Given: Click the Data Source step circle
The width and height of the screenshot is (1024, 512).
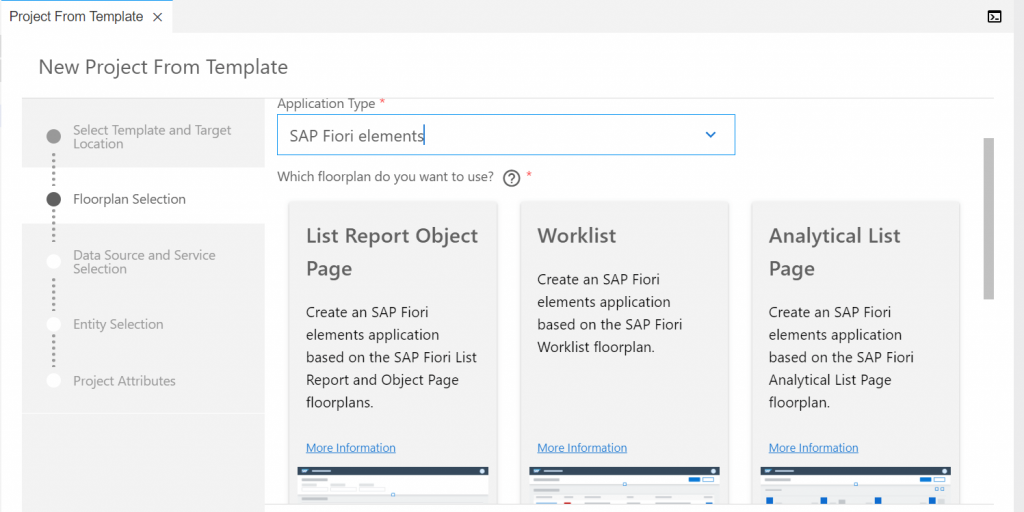Looking at the screenshot, I should click(x=54, y=262).
